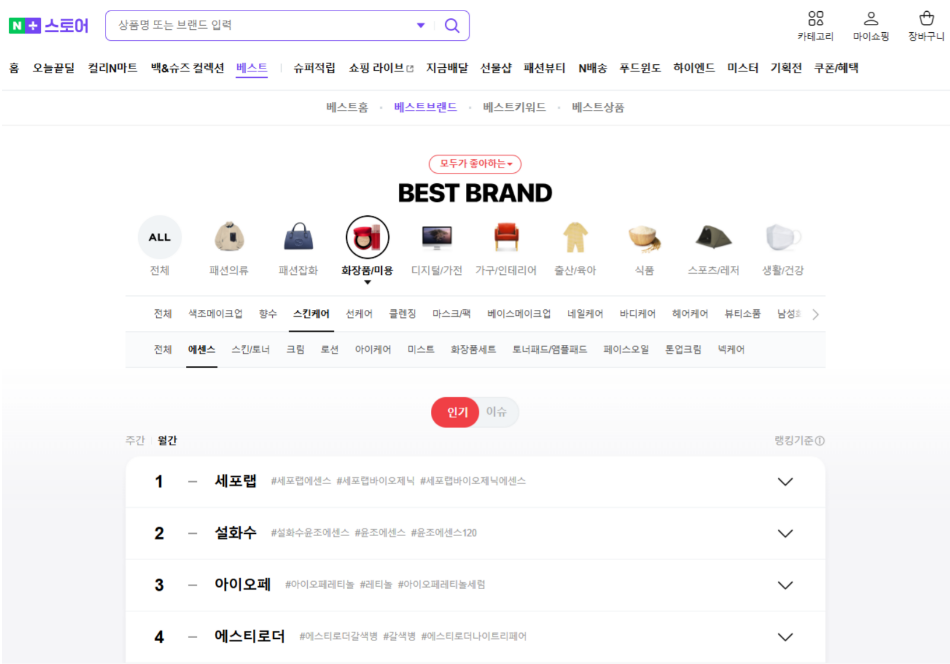This screenshot has height=664, width=950.
Task: Open the 랭킹기준 info link
Action: [x=799, y=440]
